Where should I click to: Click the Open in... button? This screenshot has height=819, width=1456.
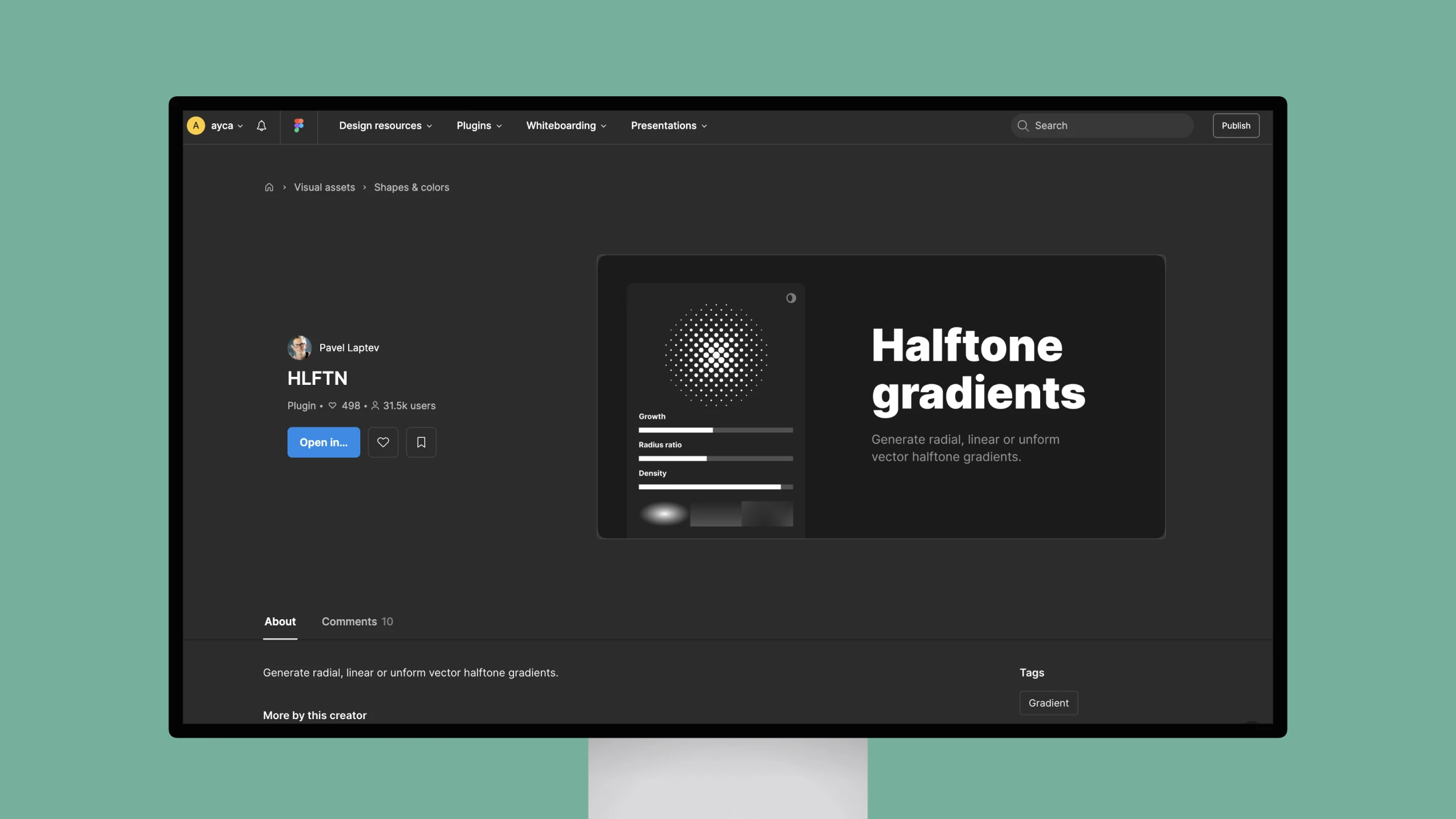[x=323, y=442]
